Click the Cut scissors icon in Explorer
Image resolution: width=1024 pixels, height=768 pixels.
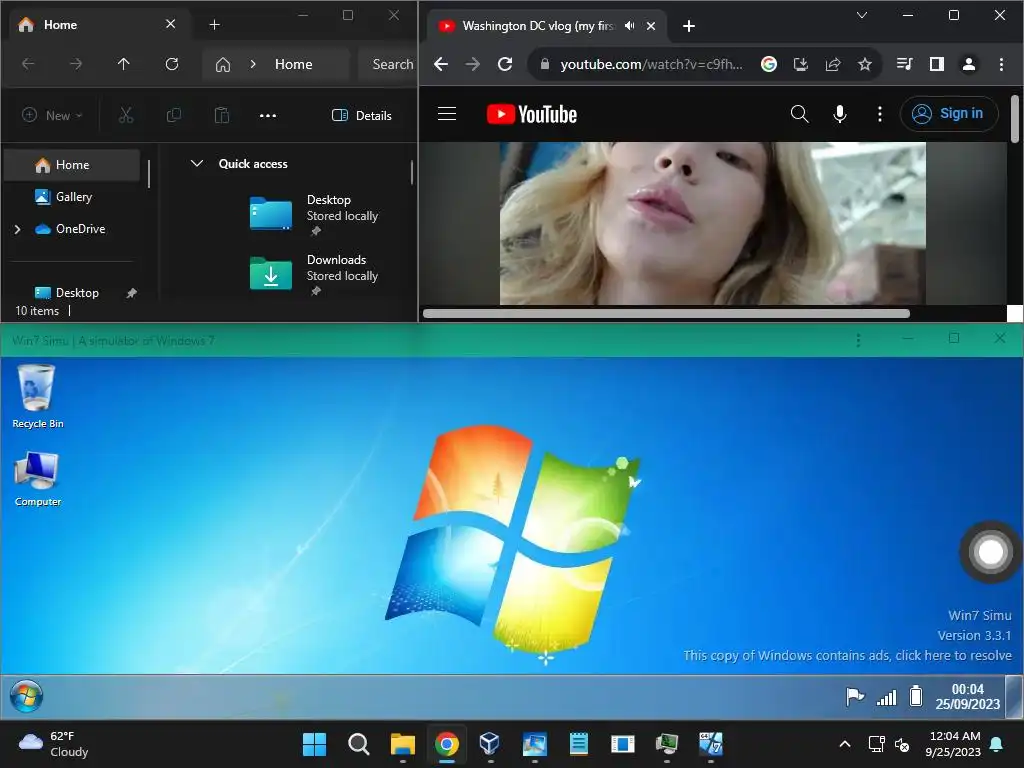click(x=126, y=116)
